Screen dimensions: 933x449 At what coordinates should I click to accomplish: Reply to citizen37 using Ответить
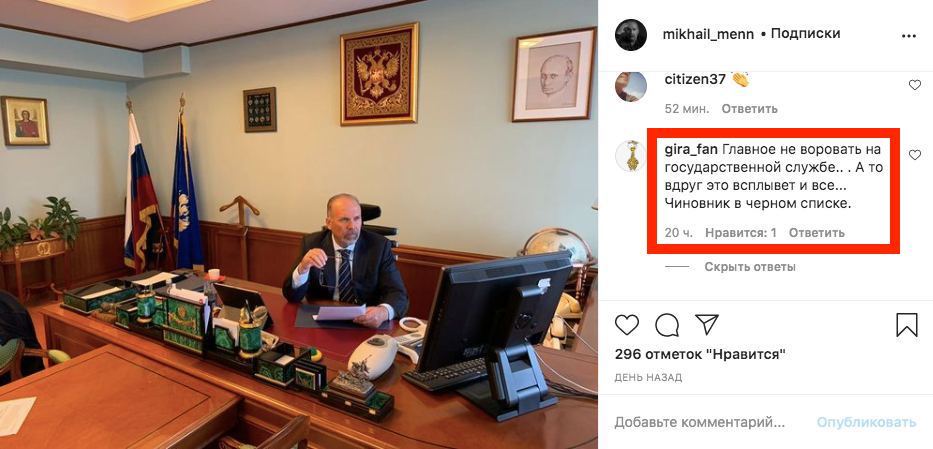(750, 109)
